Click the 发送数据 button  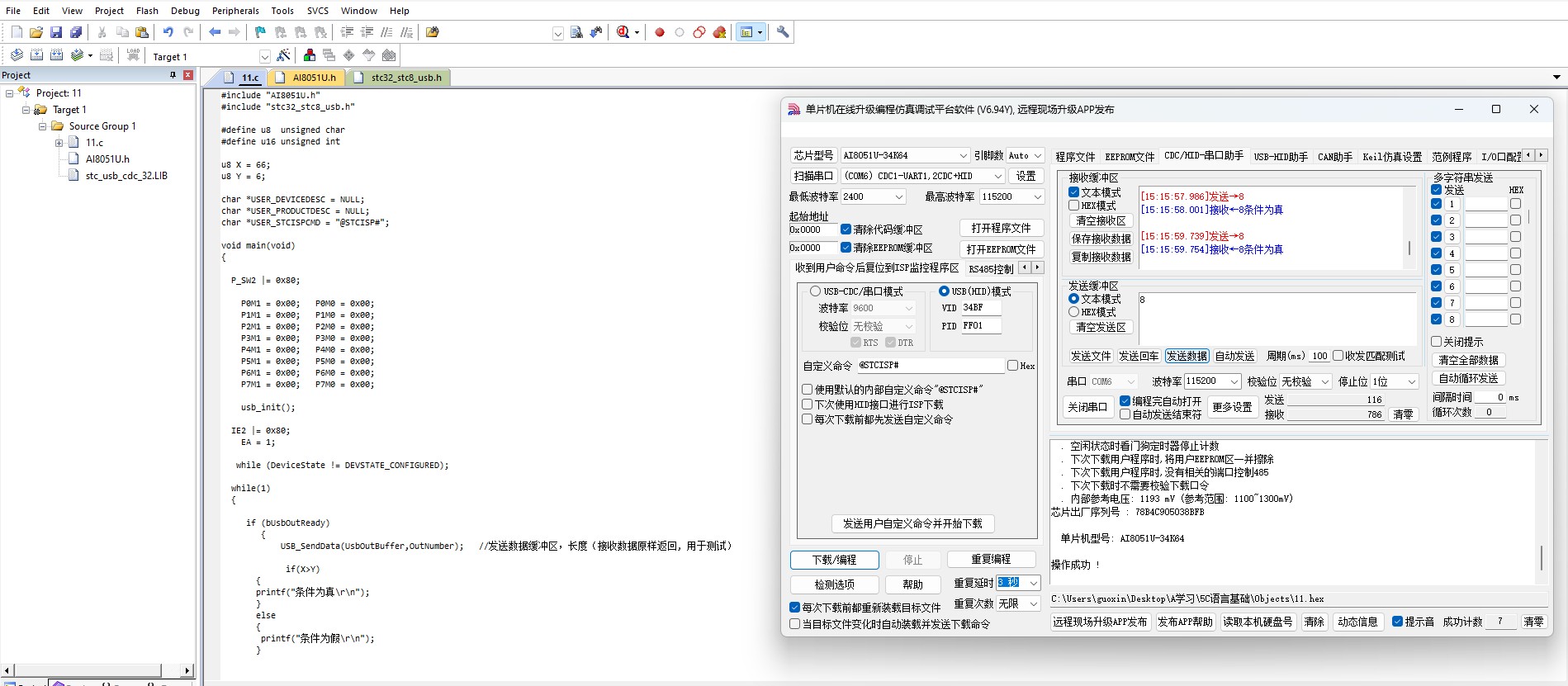pyautogui.click(x=1187, y=356)
